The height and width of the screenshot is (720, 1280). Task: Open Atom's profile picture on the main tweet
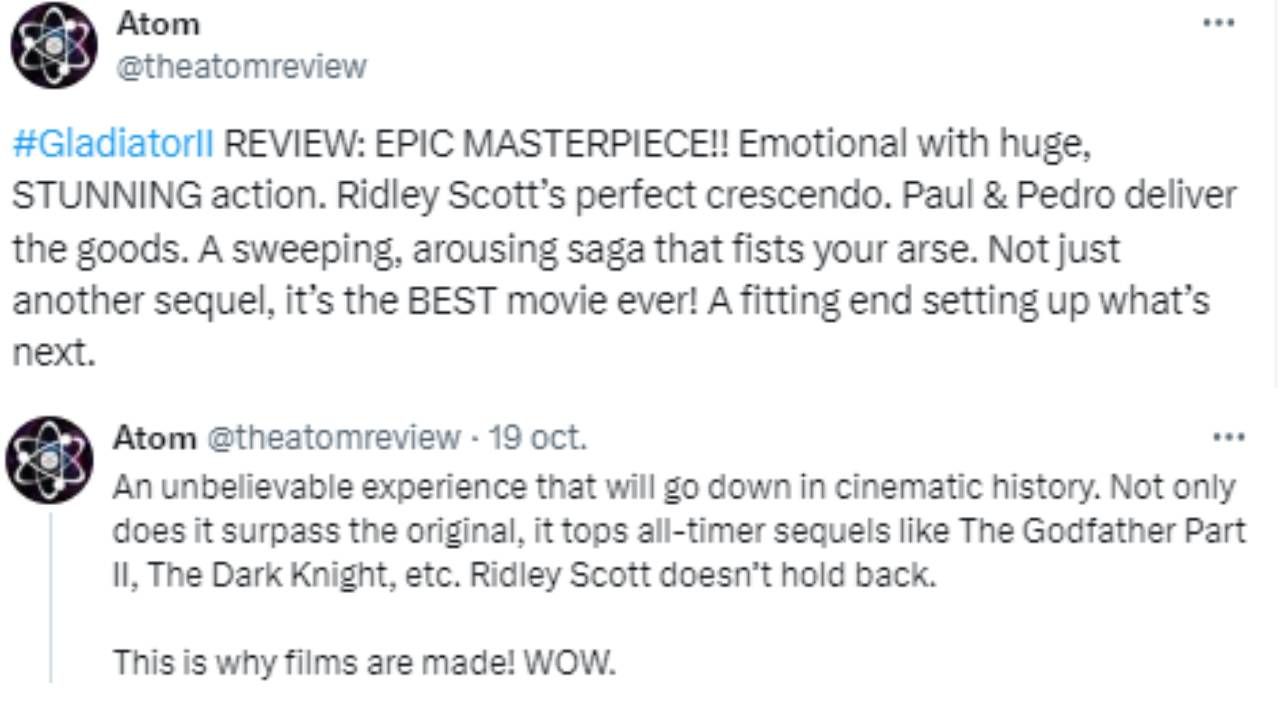click(x=54, y=45)
